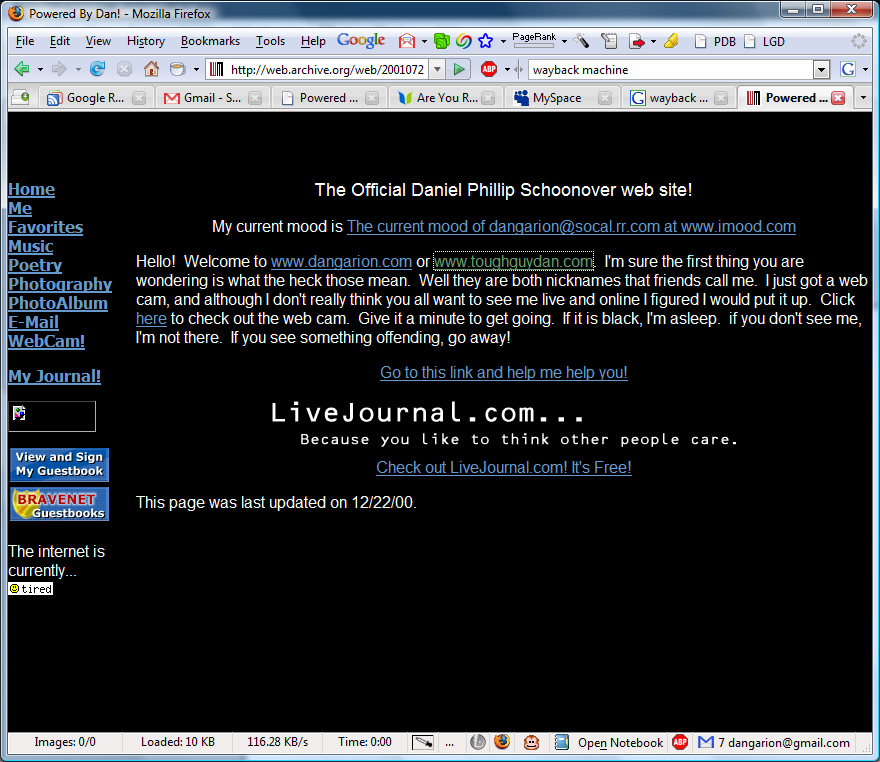Image resolution: width=880 pixels, height=762 pixels.
Task: Click in the wayback machine search field
Action: coord(670,69)
